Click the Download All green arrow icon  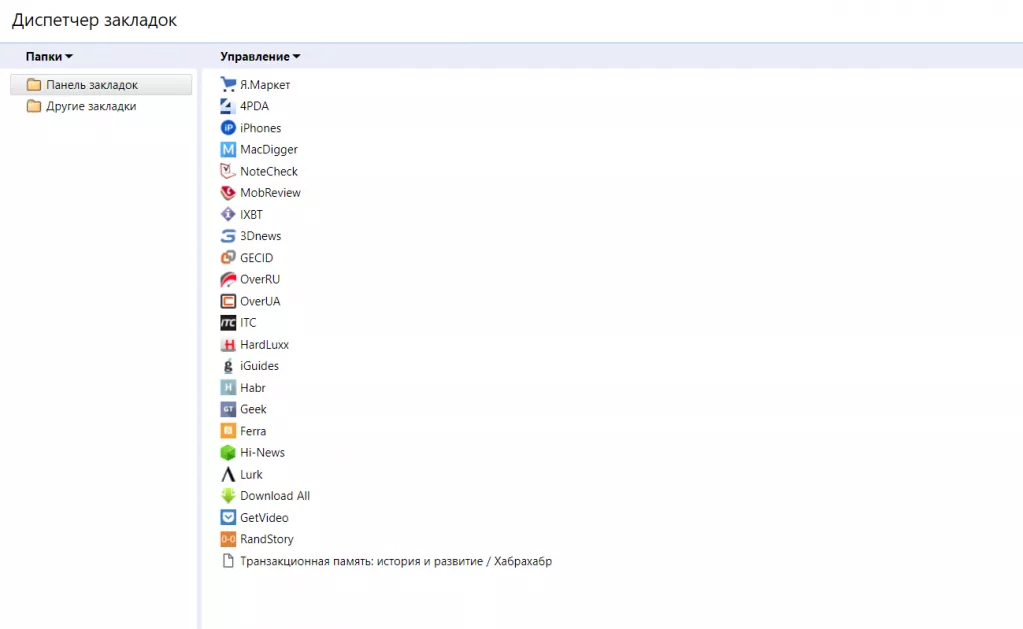click(x=227, y=495)
